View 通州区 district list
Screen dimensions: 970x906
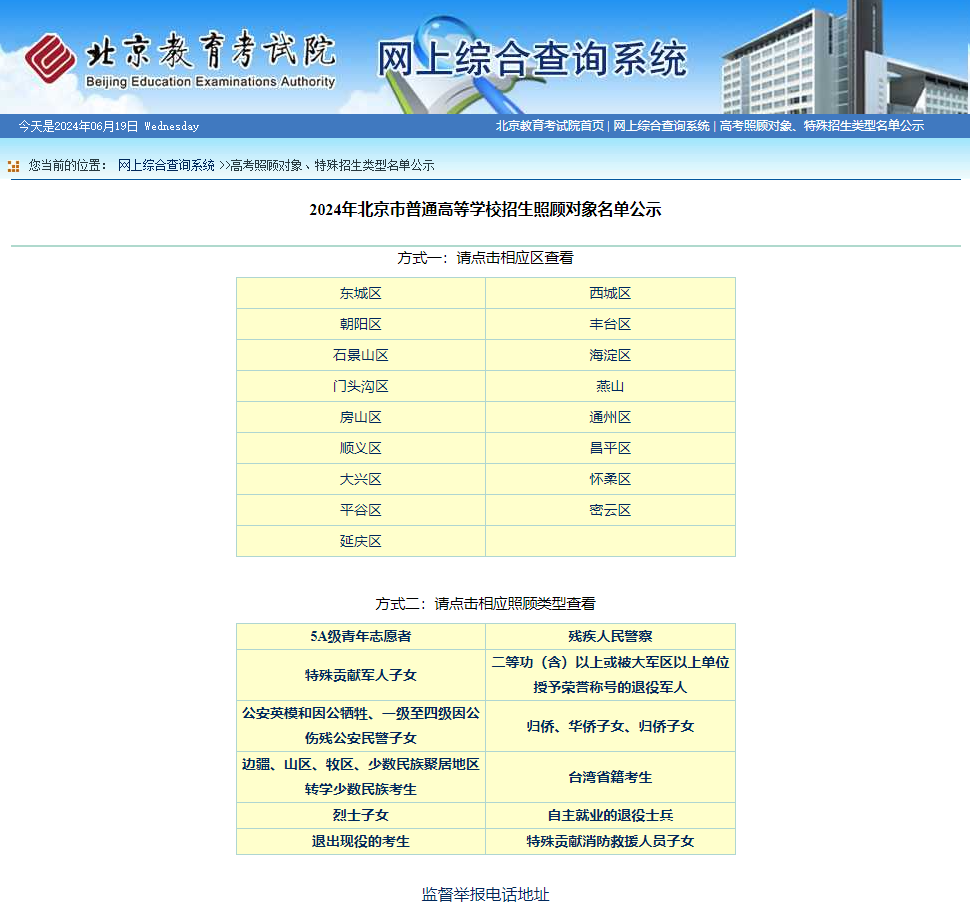pos(610,417)
